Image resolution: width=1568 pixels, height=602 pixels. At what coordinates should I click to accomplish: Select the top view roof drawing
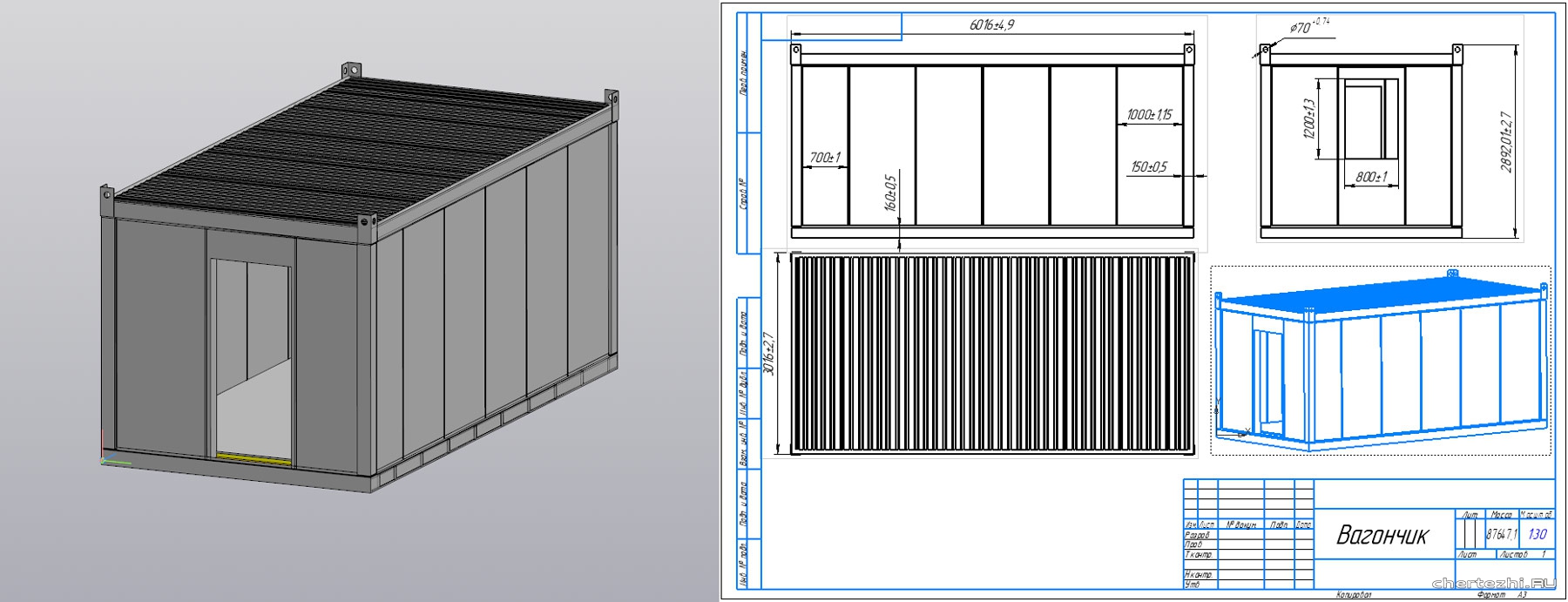tap(991, 353)
